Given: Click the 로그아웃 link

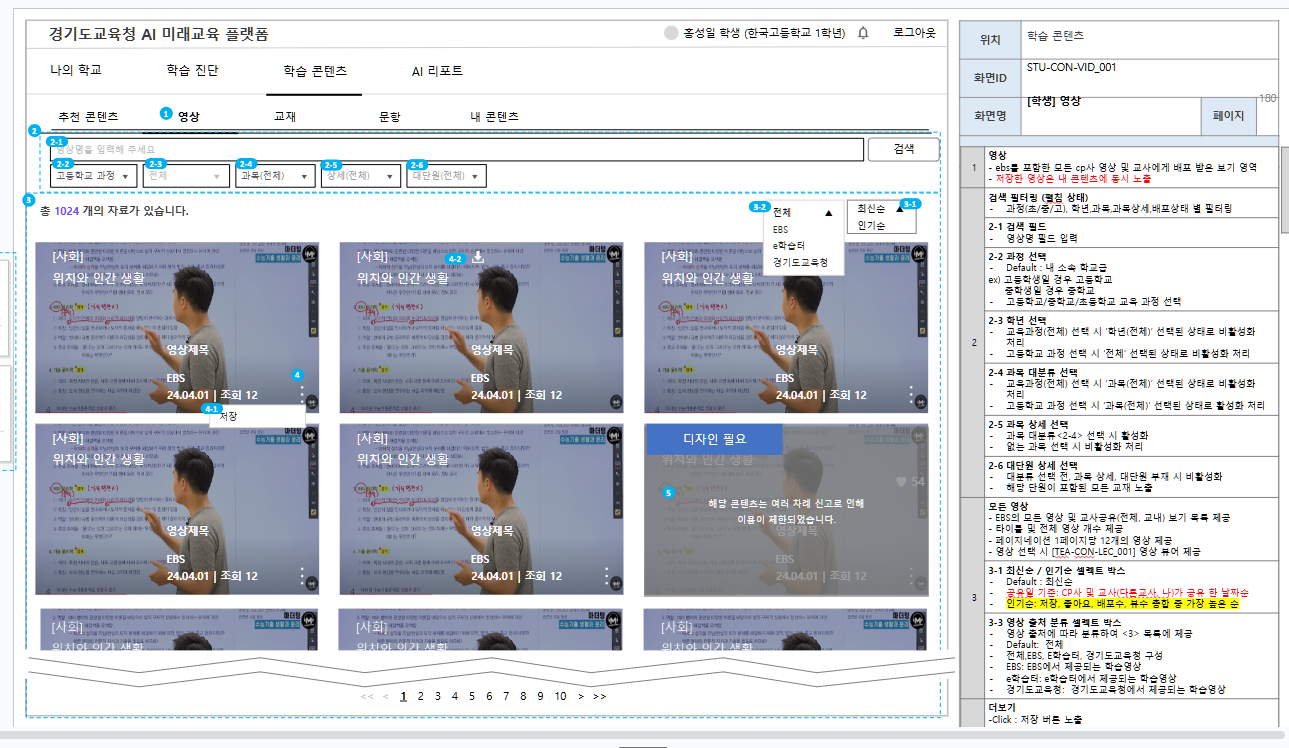Looking at the screenshot, I should pos(914,33).
